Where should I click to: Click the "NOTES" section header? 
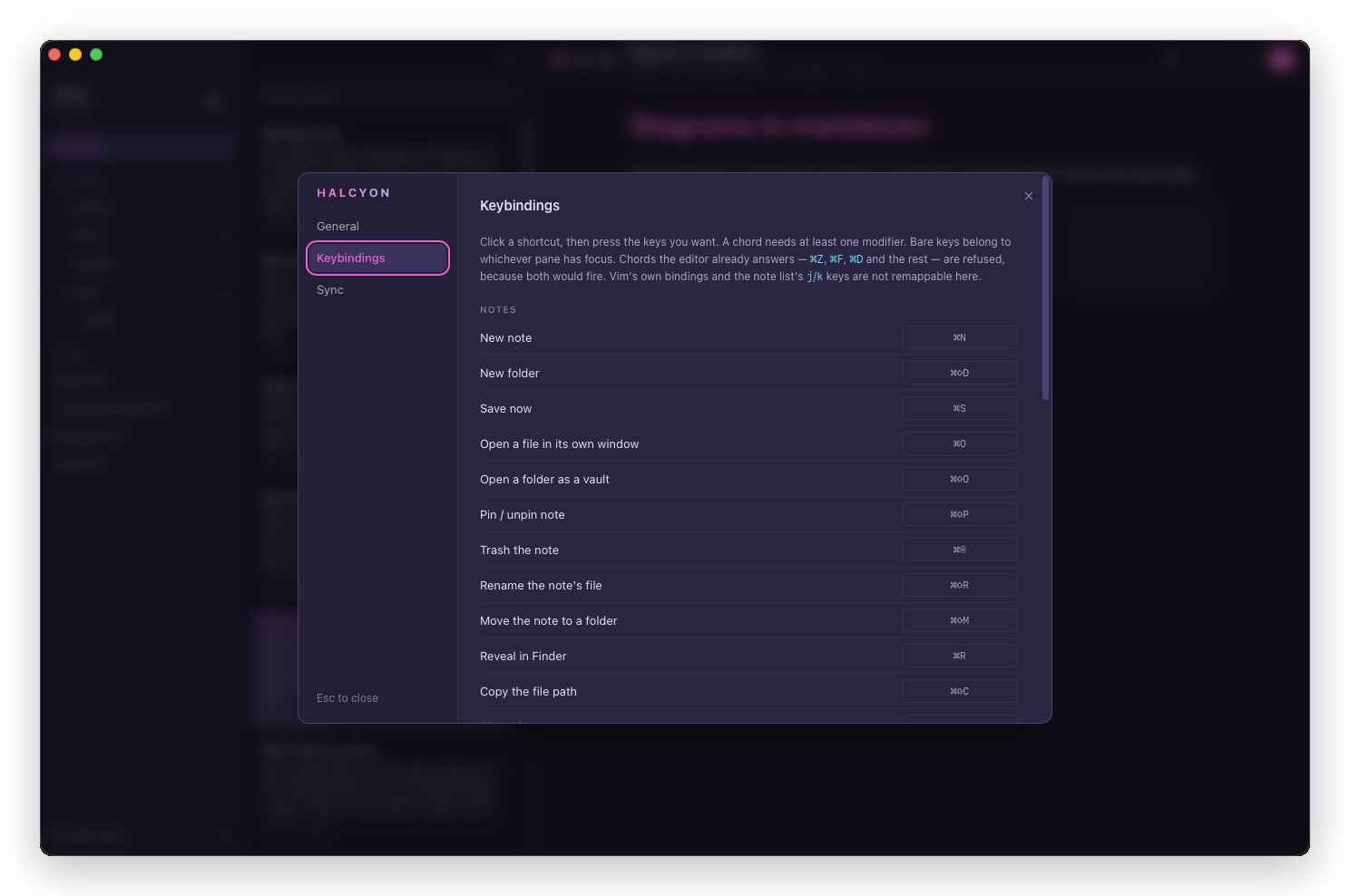tap(498, 310)
